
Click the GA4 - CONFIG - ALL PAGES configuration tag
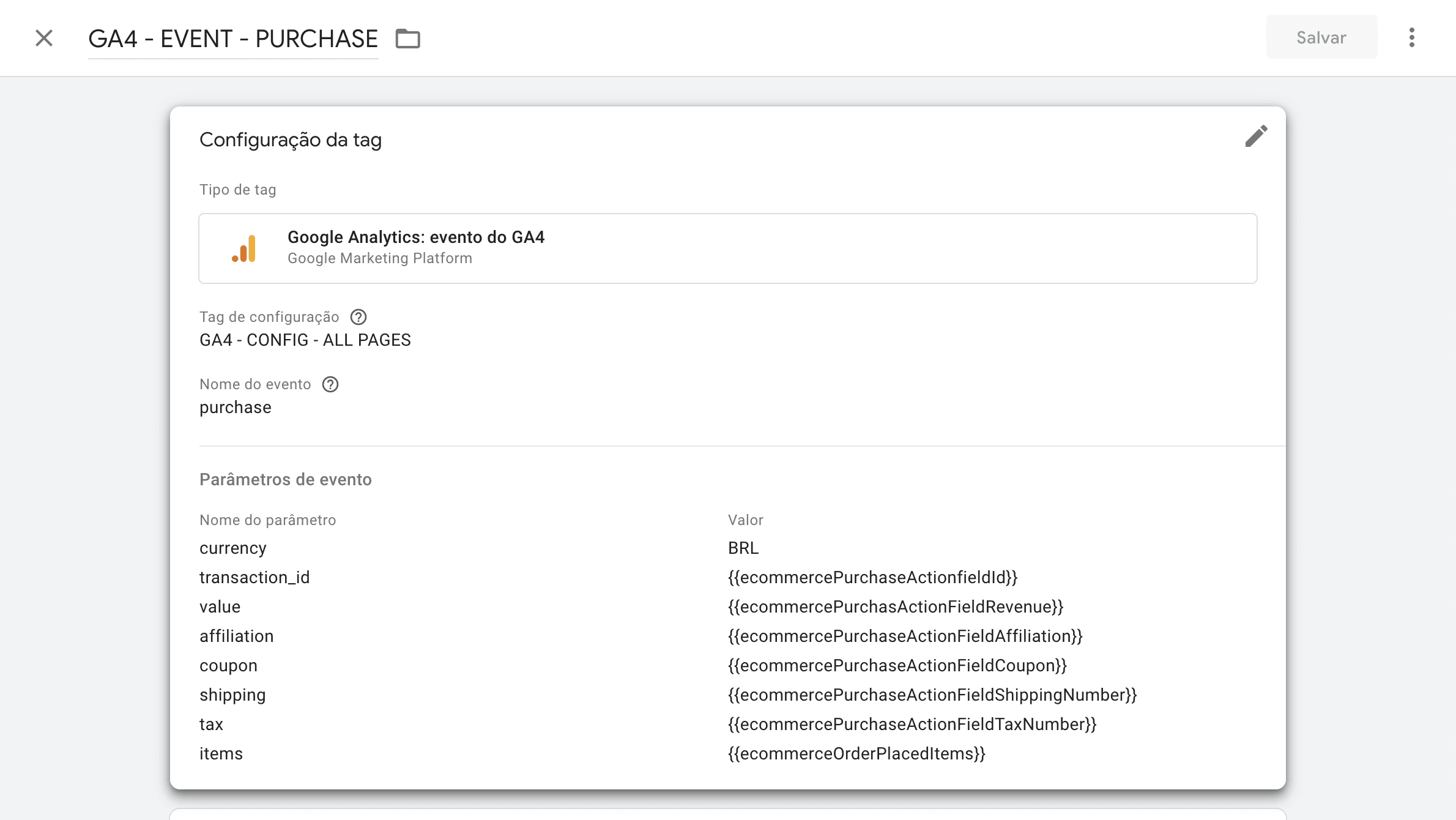(305, 340)
